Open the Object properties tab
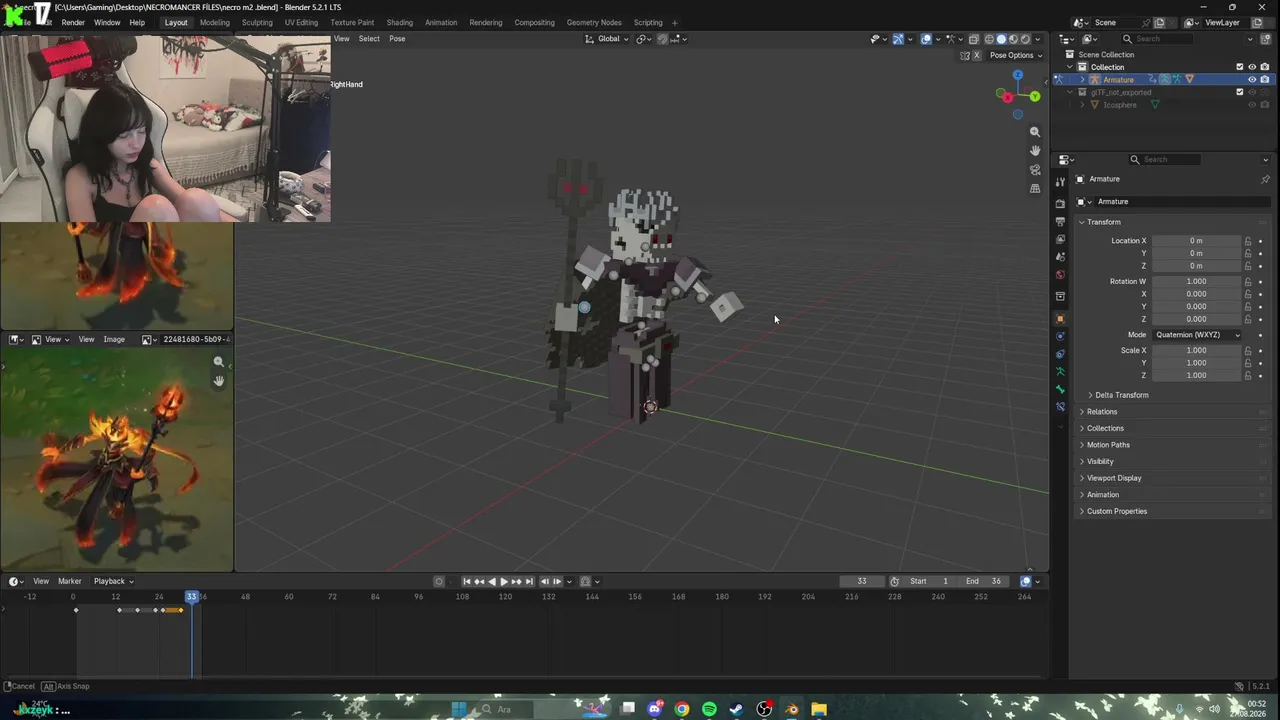This screenshot has height=720, width=1280. pyautogui.click(x=1060, y=319)
